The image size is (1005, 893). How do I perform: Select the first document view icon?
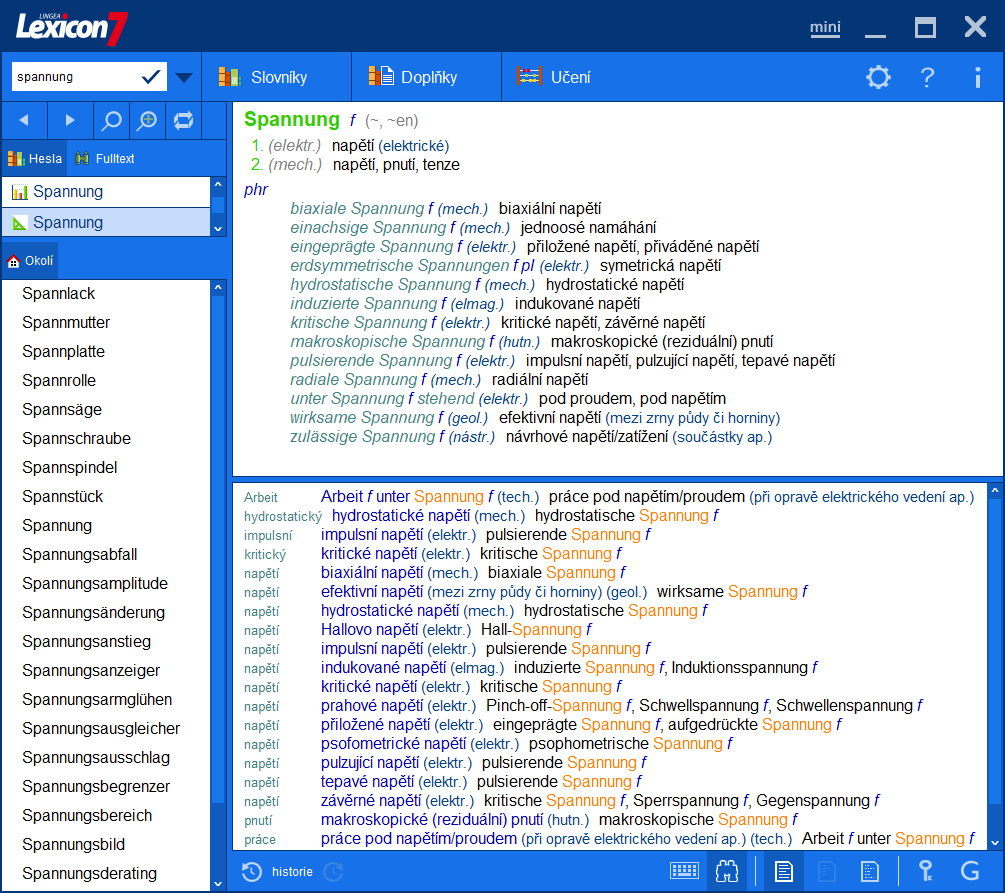point(783,871)
